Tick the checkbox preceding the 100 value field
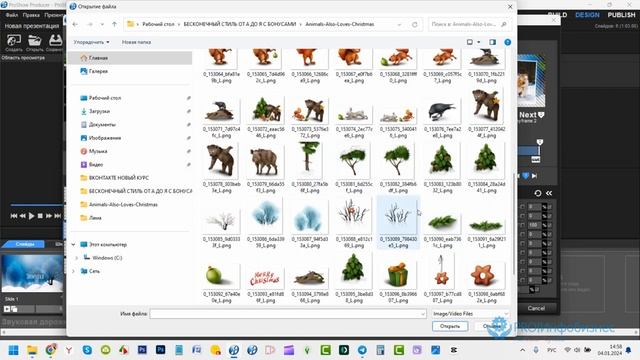 tap(522, 225)
